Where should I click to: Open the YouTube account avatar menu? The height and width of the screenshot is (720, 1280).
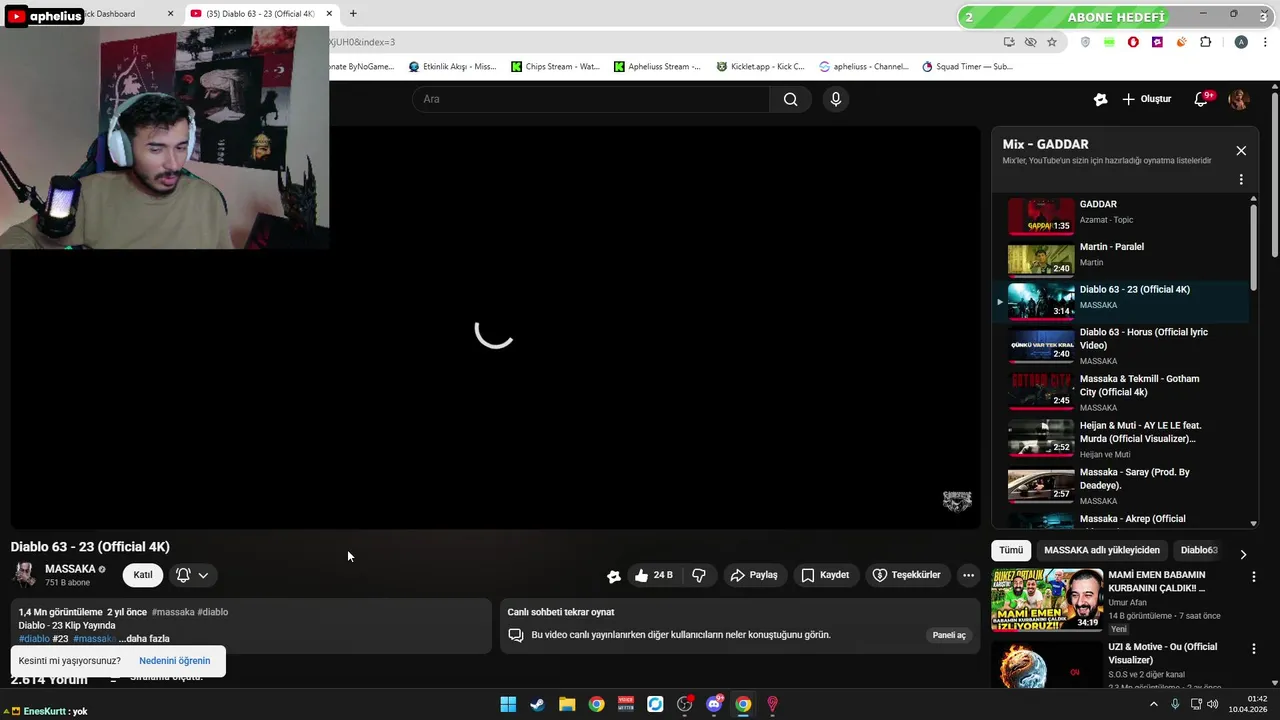tap(1239, 99)
